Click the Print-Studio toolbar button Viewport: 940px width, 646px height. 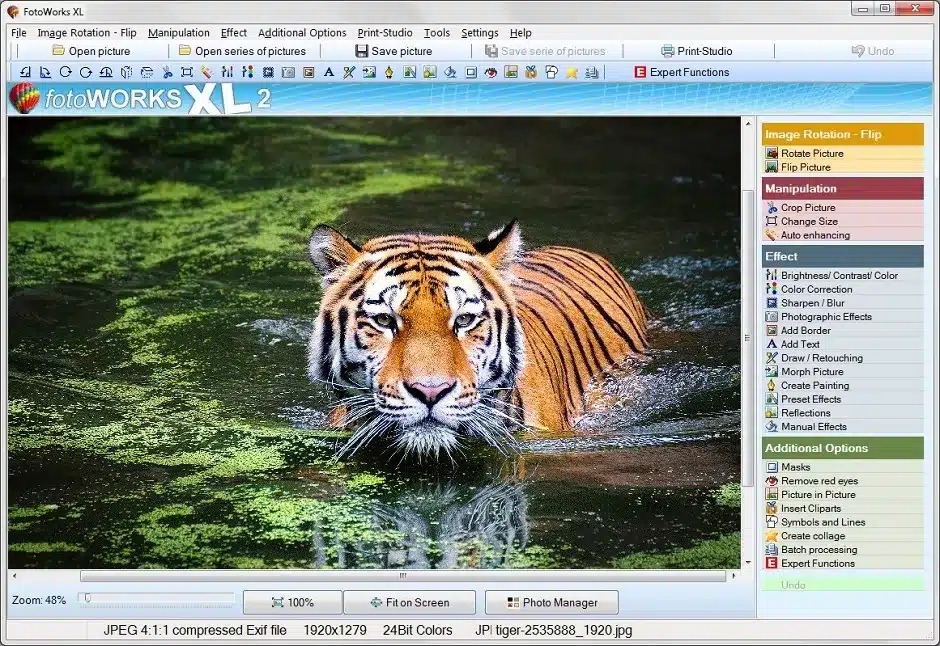coord(697,51)
